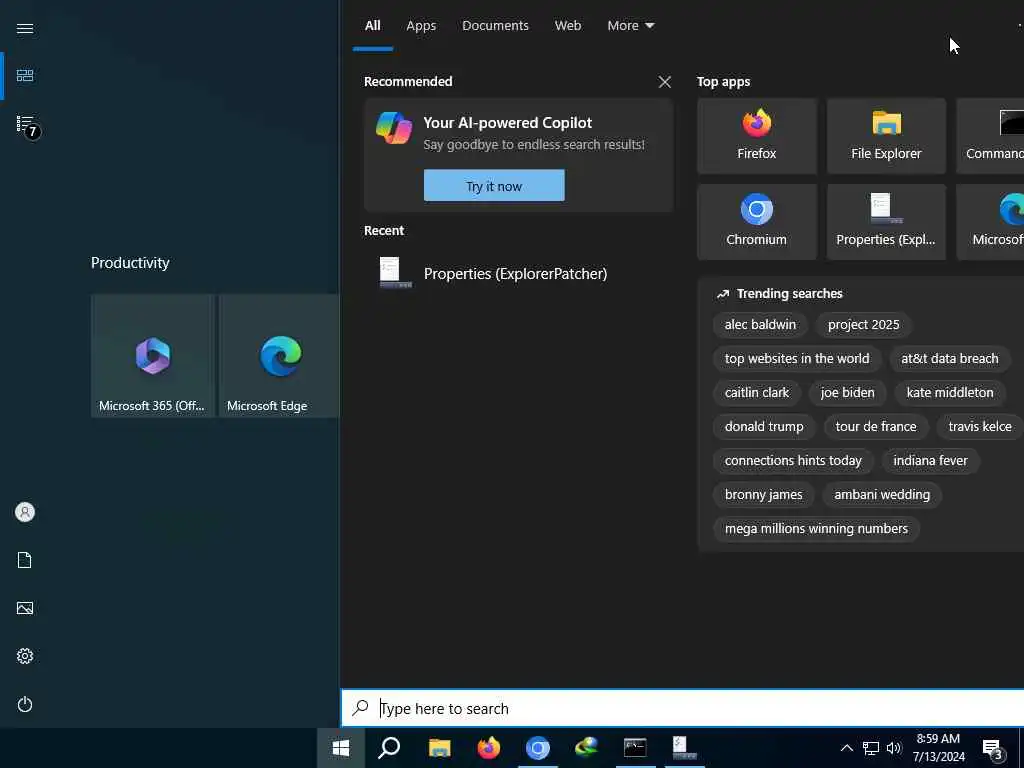This screenshot has width=1024, height=768.
Task: Search trending term alec baldwin
Action: pos(760,325)
